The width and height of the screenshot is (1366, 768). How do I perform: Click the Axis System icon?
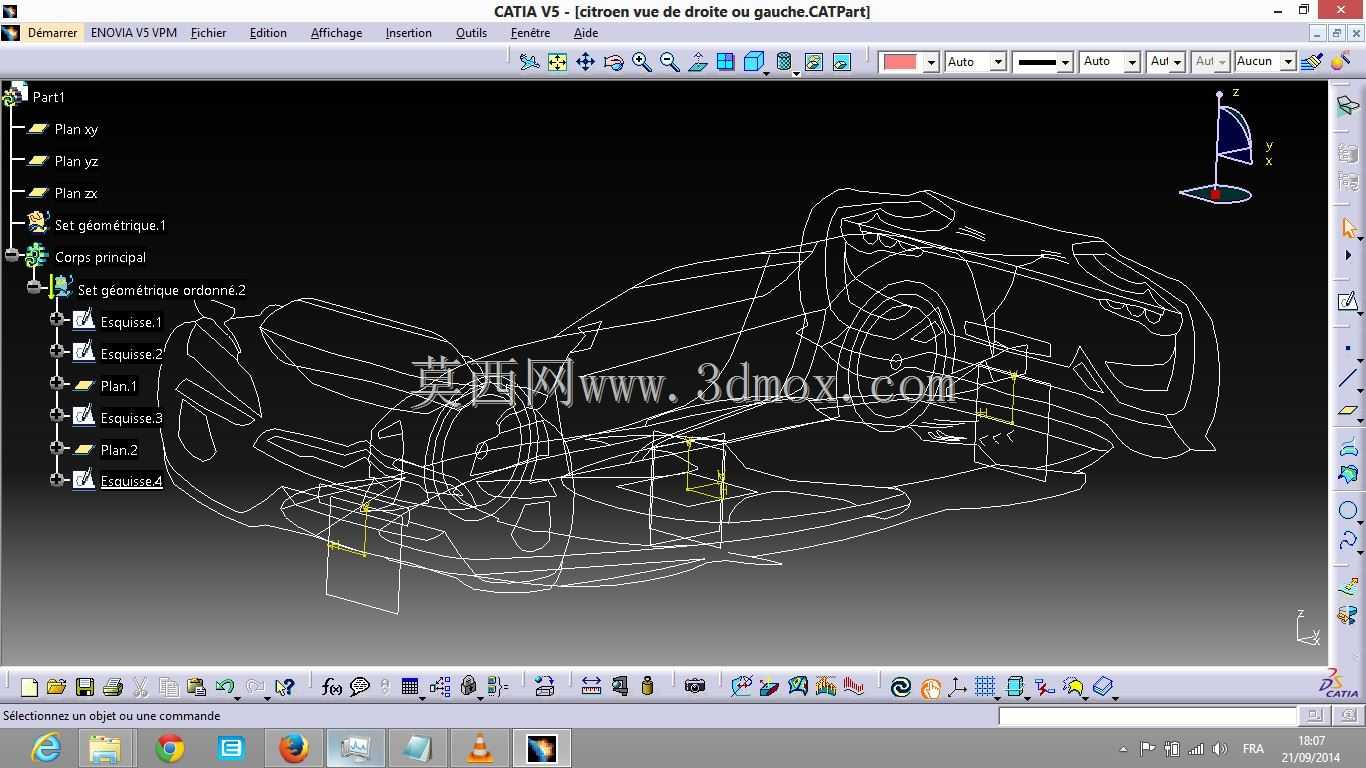(957, 687)
